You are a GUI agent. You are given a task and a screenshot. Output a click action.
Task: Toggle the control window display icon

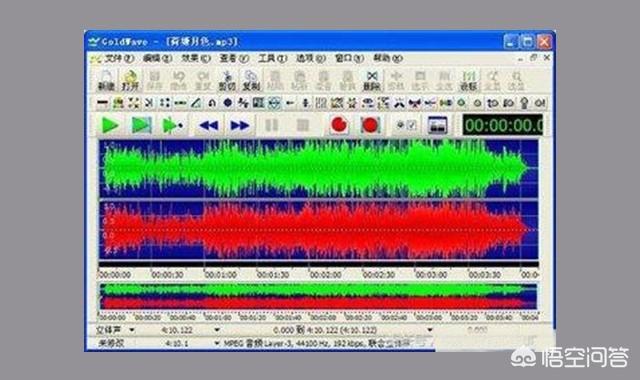[437, 125]
